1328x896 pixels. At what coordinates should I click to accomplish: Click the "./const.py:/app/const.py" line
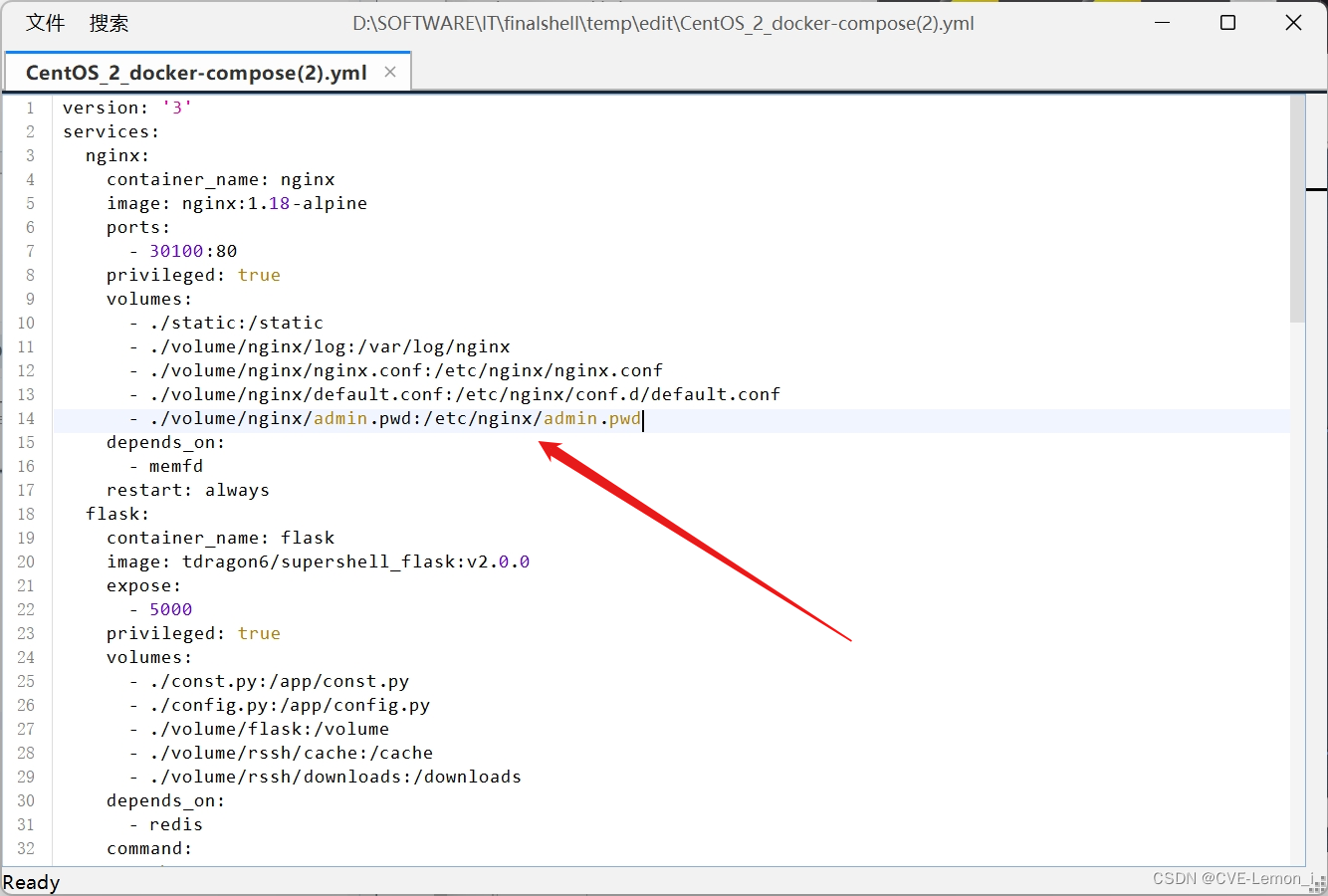[x=270, y=681]
